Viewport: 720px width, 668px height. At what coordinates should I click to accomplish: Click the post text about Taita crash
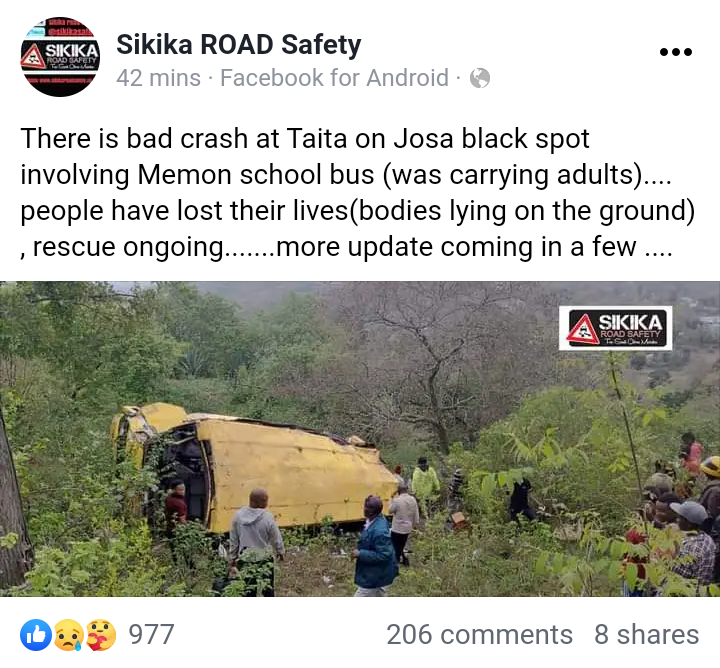coord(357,193)
